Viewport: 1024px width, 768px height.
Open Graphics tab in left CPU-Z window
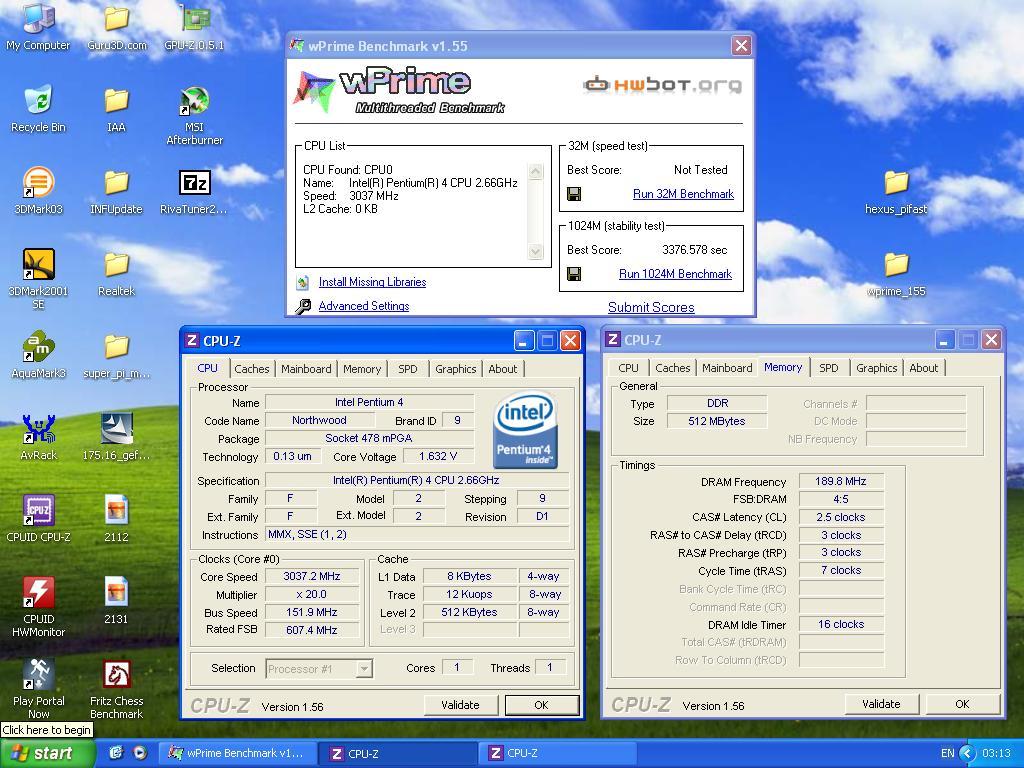click(x=455, y=369)
